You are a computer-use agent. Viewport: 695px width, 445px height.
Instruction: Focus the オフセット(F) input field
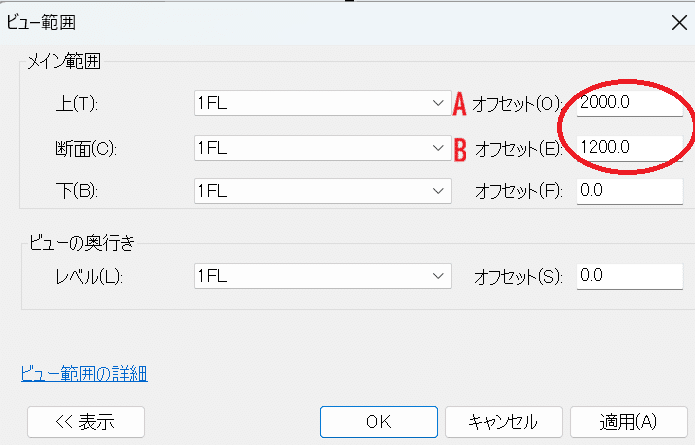click(629, 191)
